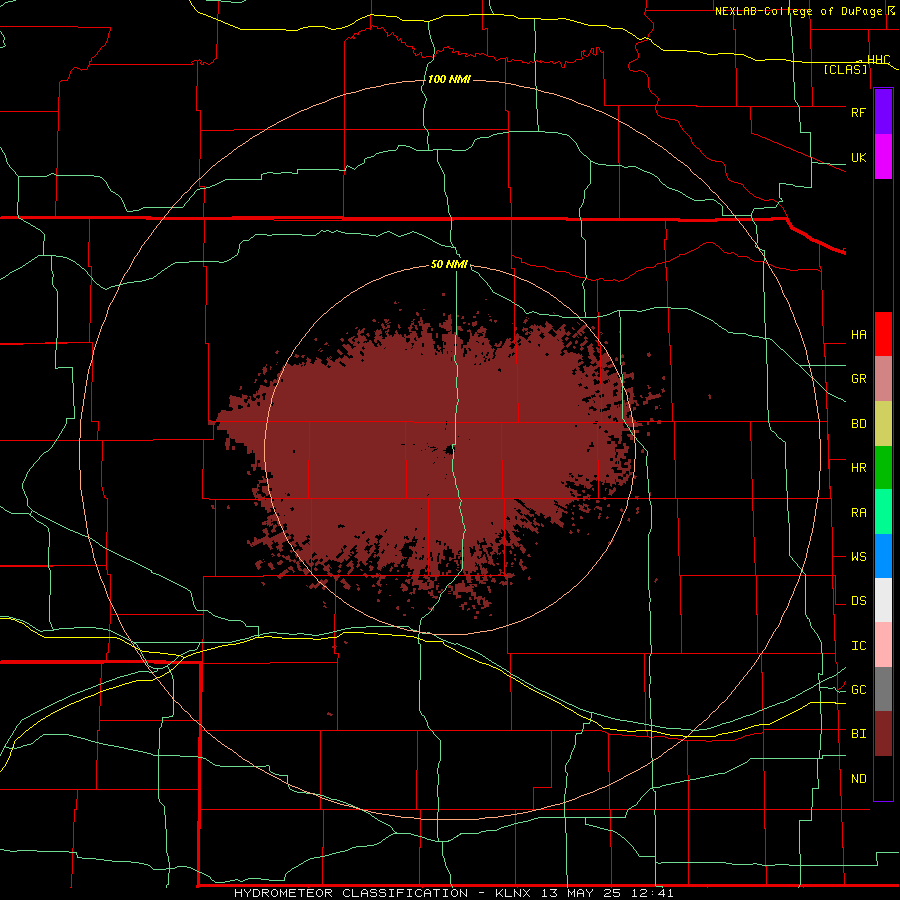Click the IC legend label

tap(858, 646)
